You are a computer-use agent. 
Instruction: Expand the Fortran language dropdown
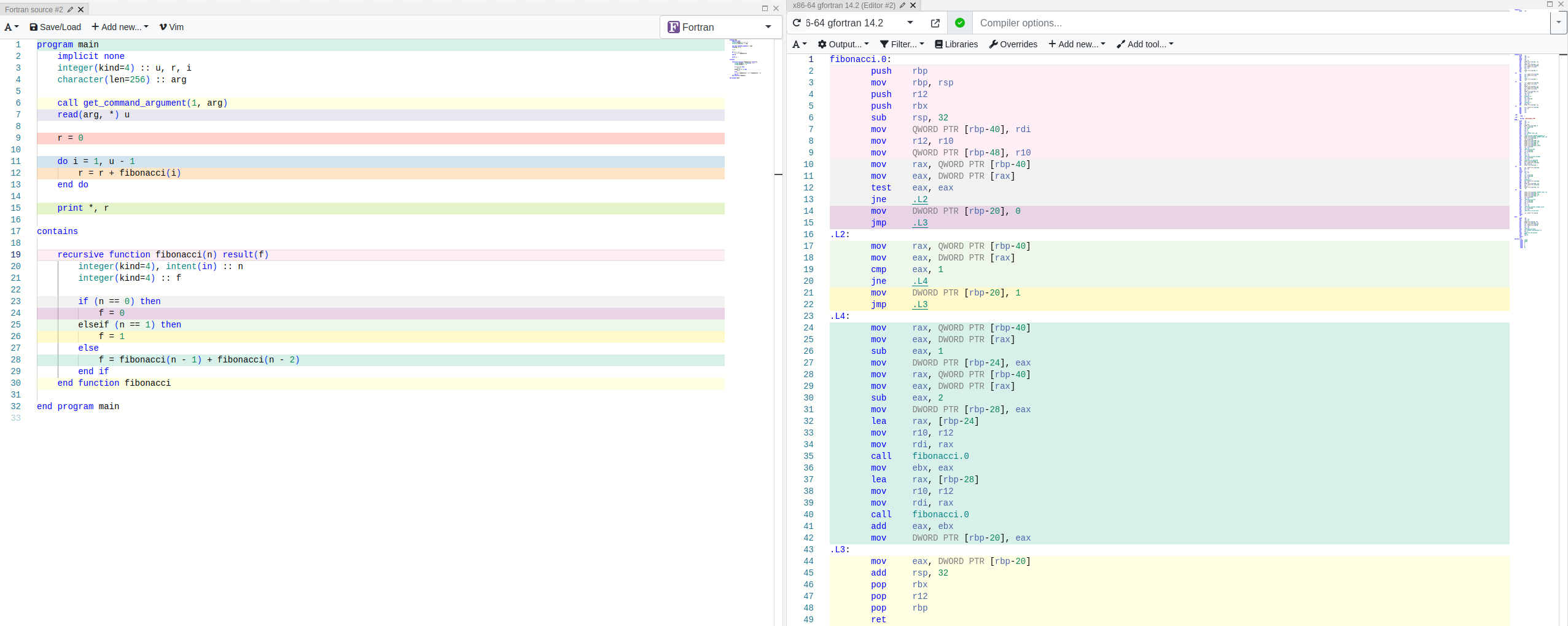(x=719, y=27)
